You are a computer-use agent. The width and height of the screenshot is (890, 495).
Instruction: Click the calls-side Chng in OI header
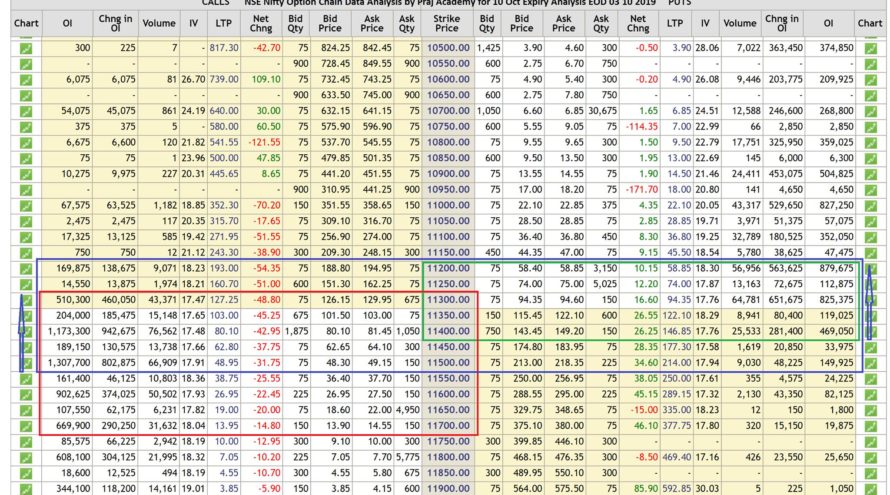115,23
